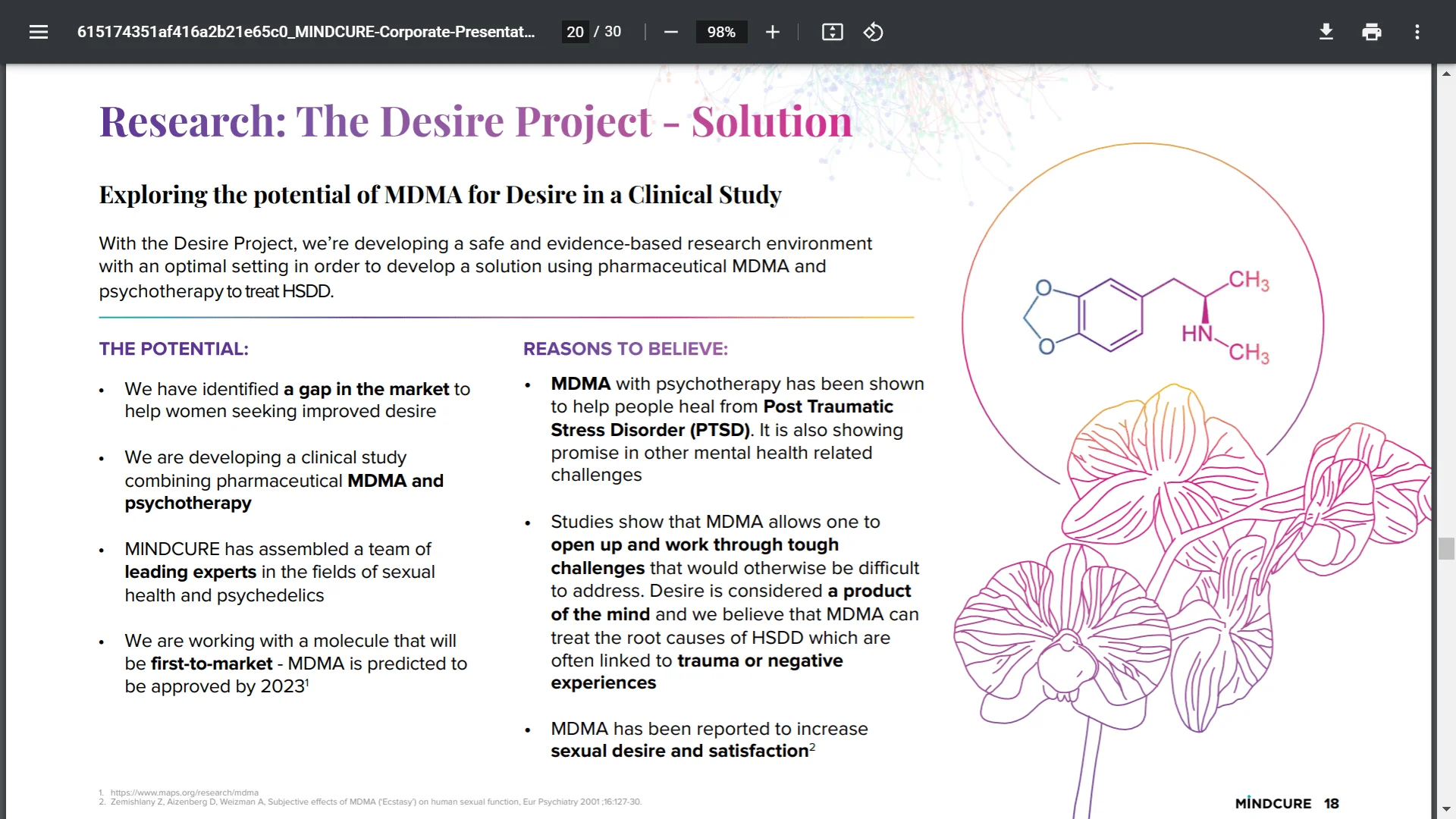The image size is (1456, 819).
Task: Click the fit to page icon
Action: (x=832, y=32)
